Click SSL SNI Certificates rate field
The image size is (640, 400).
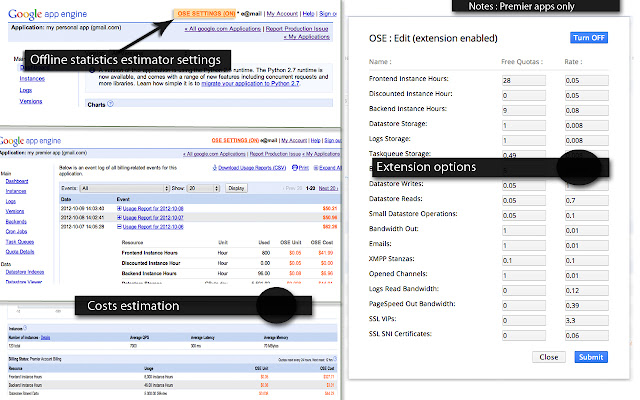tap(587, 336)
